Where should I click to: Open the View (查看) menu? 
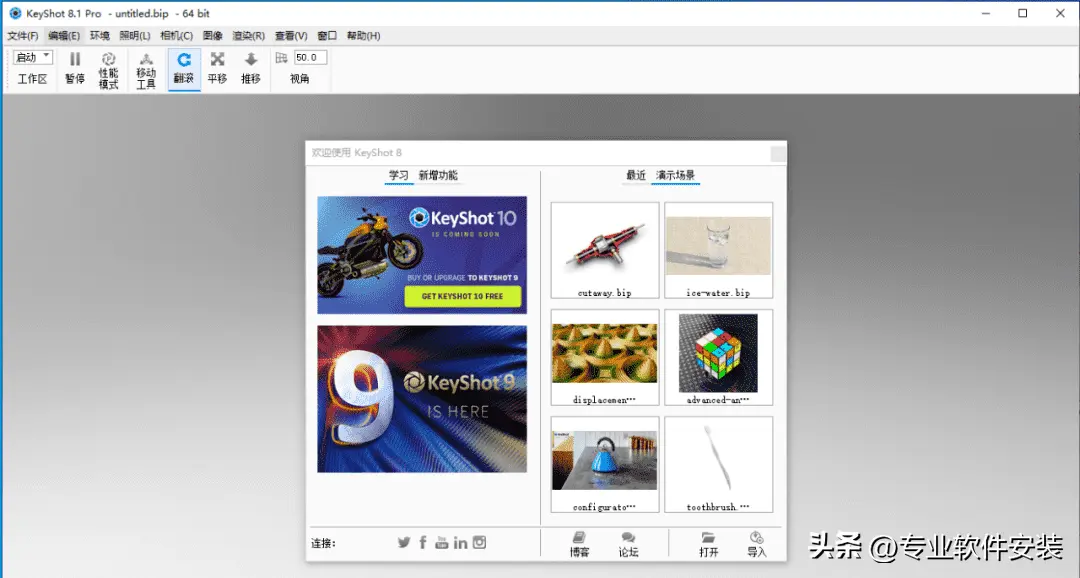coord(291,36)
